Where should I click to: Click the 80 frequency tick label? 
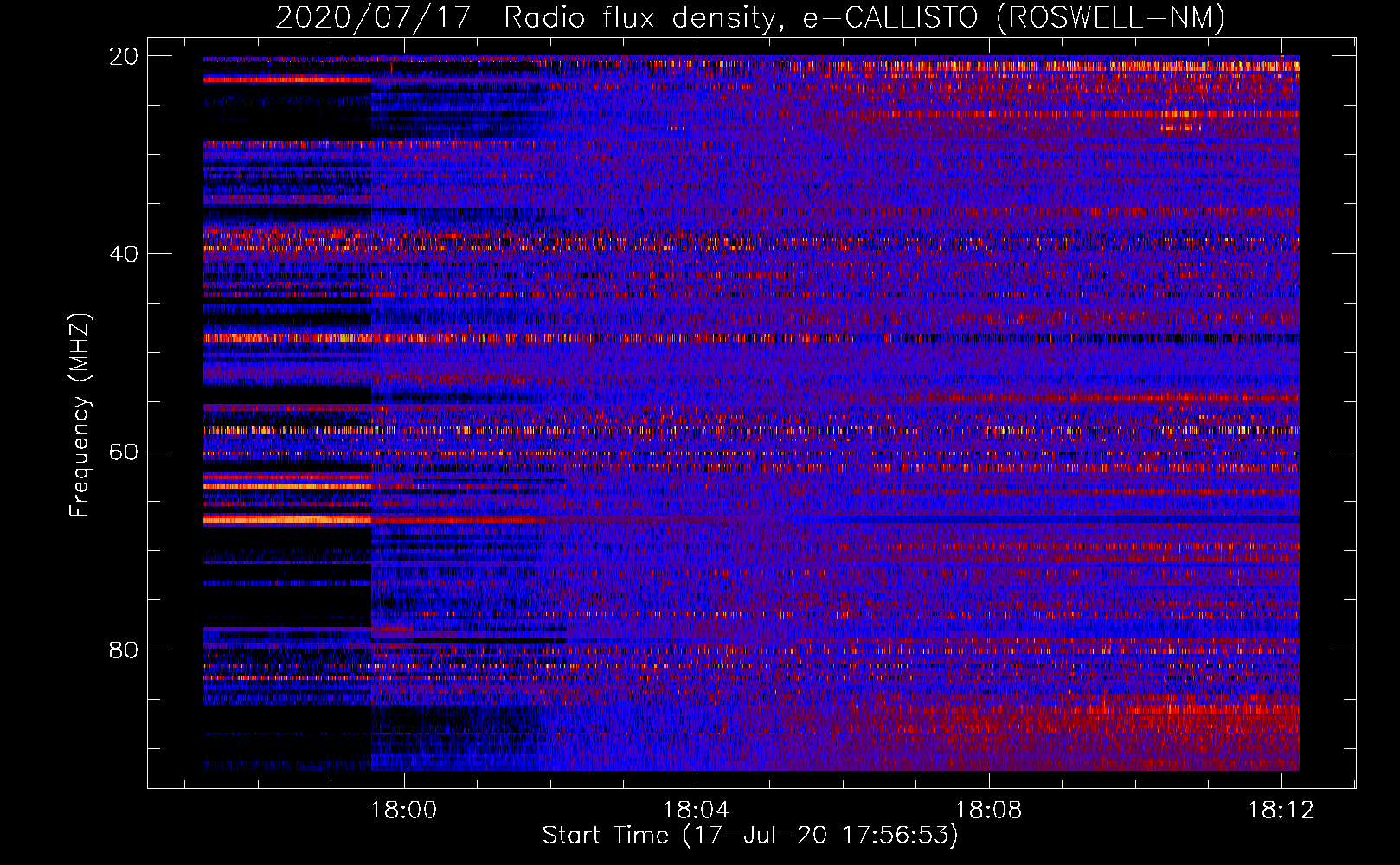click(x=124, y=650)
